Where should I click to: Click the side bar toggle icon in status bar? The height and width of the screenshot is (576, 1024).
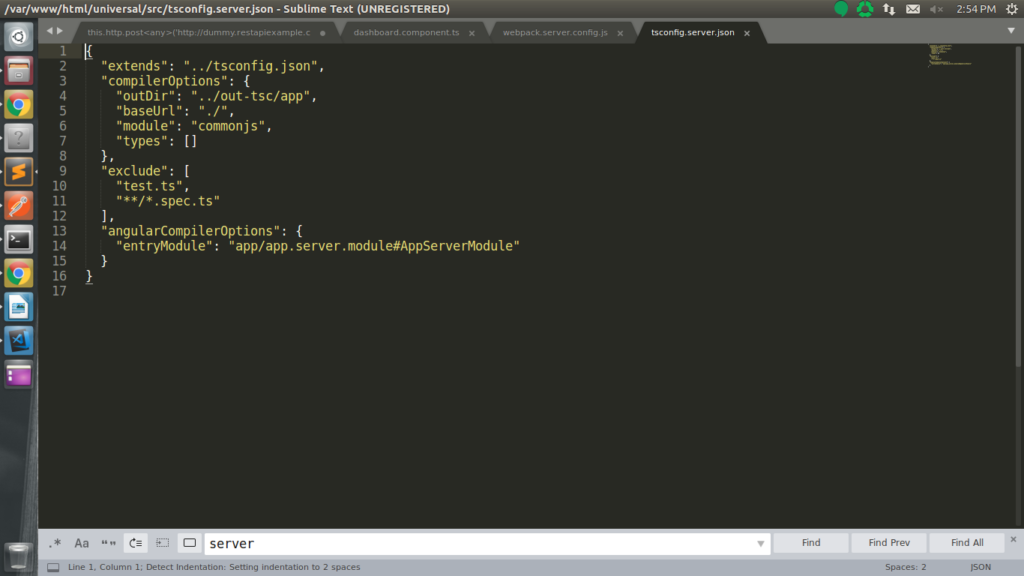[x=53, y=567]
